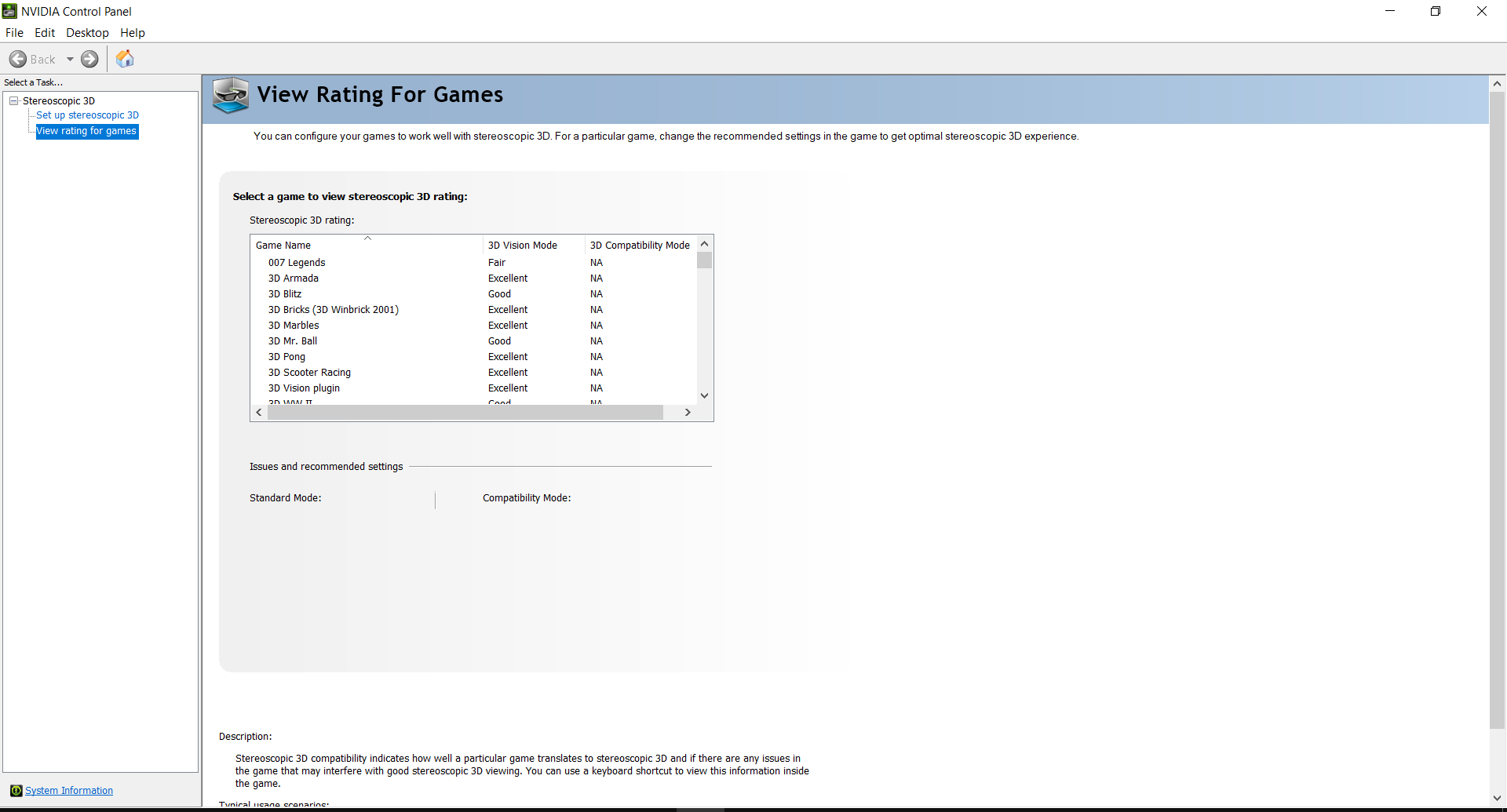
Task: Open the Help menu
Action: pos(133,33)
